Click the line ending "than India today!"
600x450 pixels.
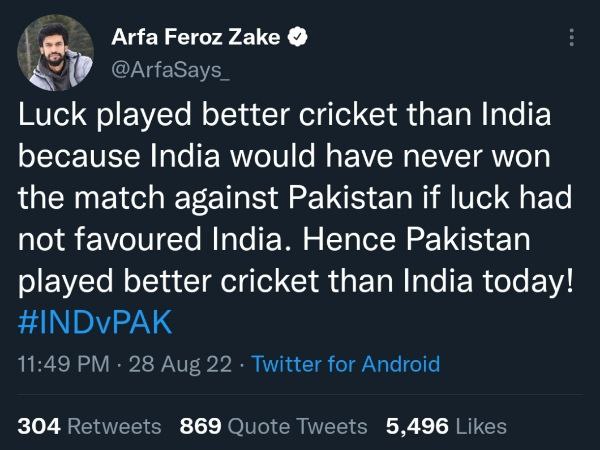(x=297, y=280)
